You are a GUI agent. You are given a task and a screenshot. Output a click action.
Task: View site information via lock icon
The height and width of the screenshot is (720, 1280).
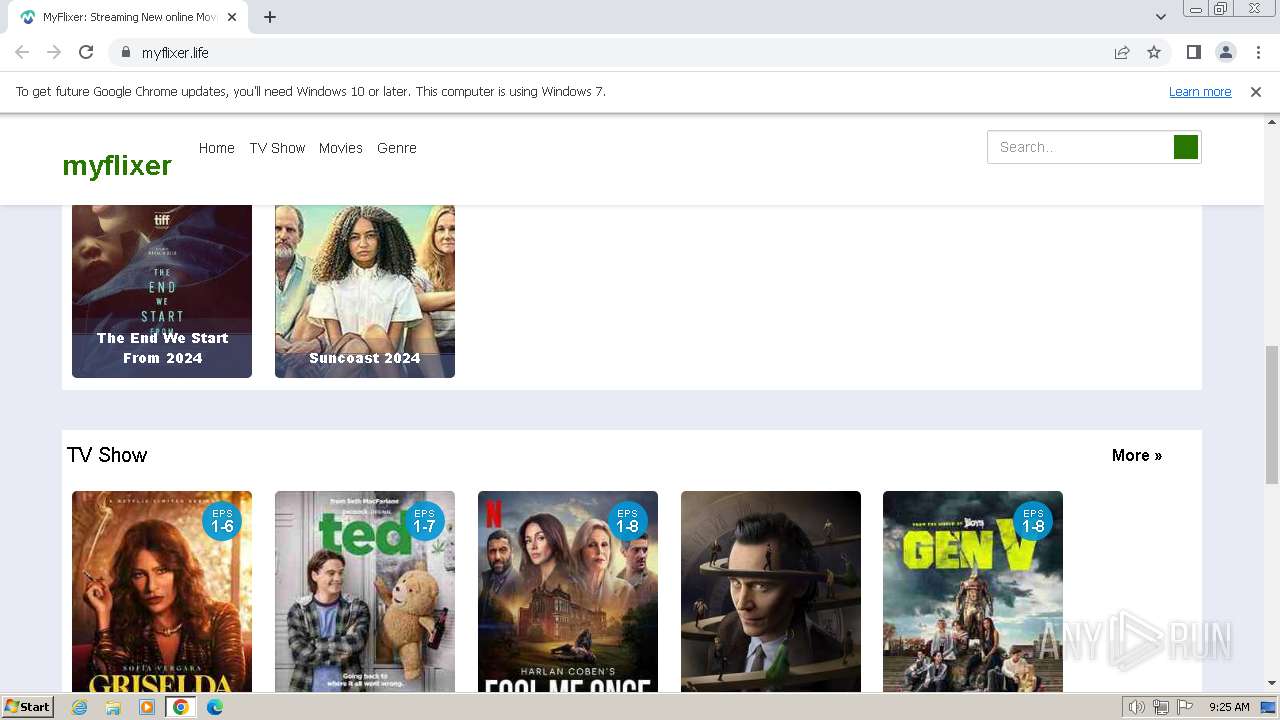coord(125,52)
